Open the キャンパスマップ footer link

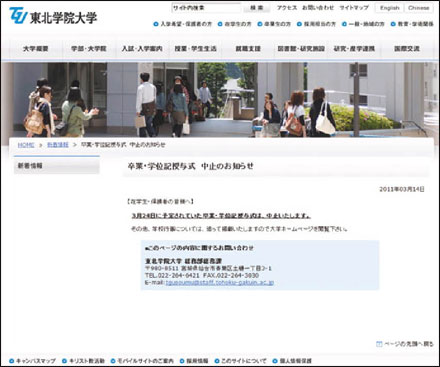(x=36, y=361)
